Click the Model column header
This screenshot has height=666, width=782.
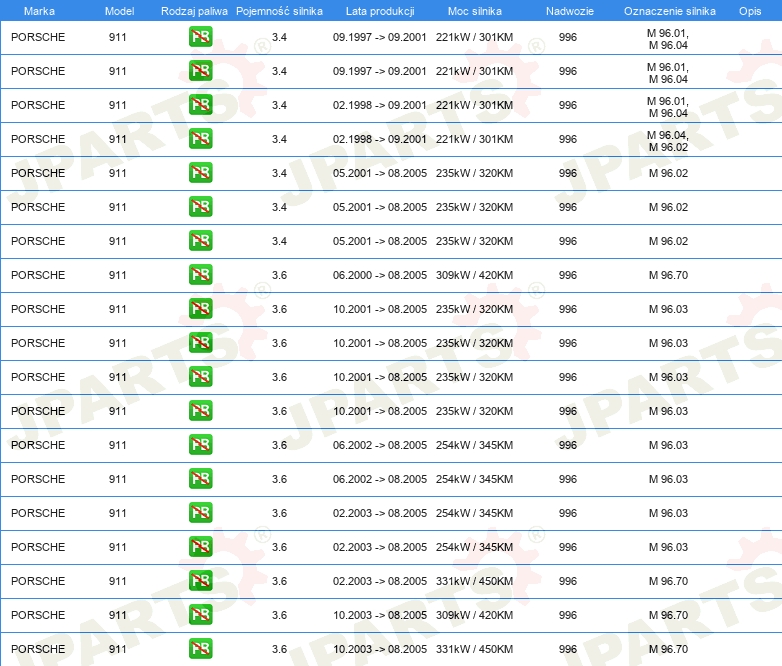point(119,10)
